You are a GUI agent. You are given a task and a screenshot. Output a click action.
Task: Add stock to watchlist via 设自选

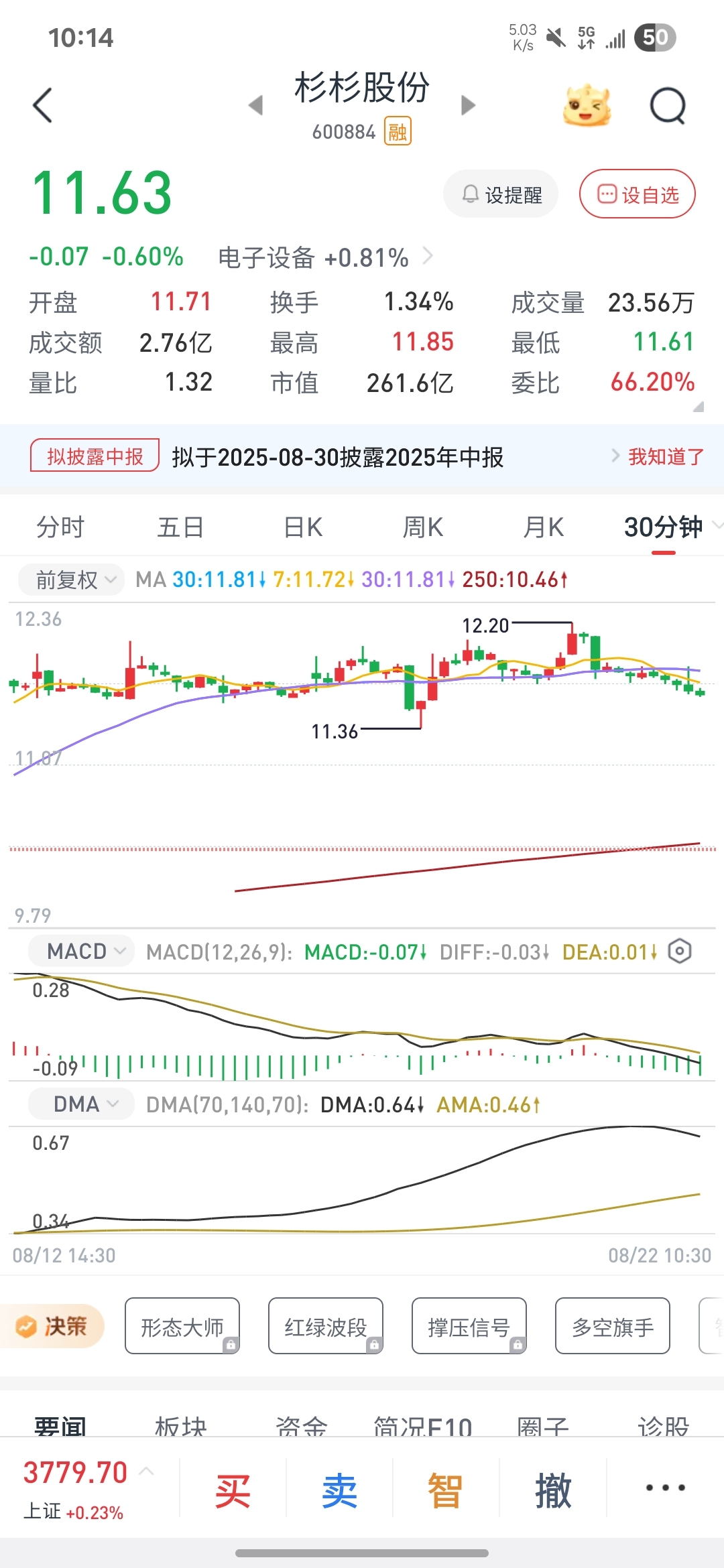click(637, 194)
